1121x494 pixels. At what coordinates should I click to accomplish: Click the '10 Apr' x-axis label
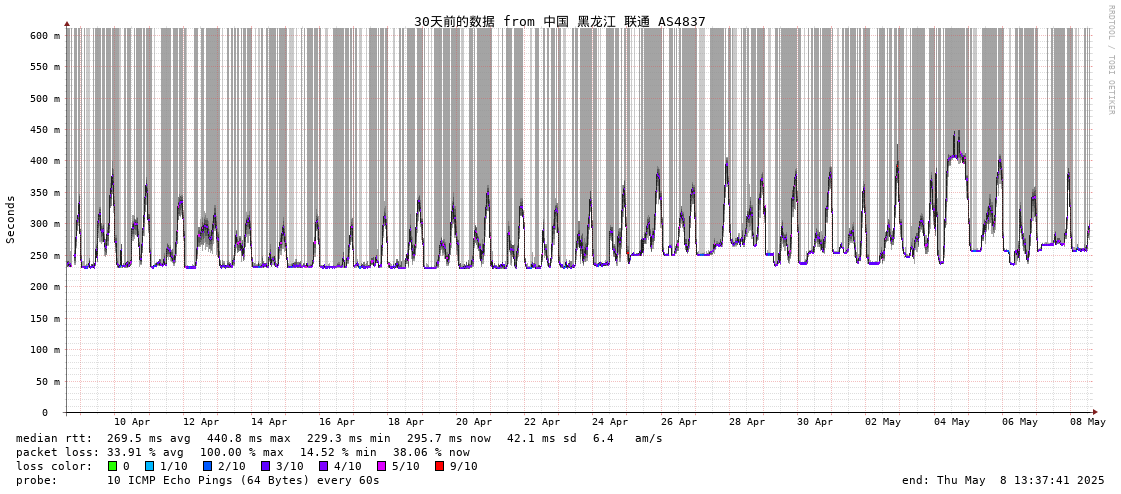(x=132, y=422)
